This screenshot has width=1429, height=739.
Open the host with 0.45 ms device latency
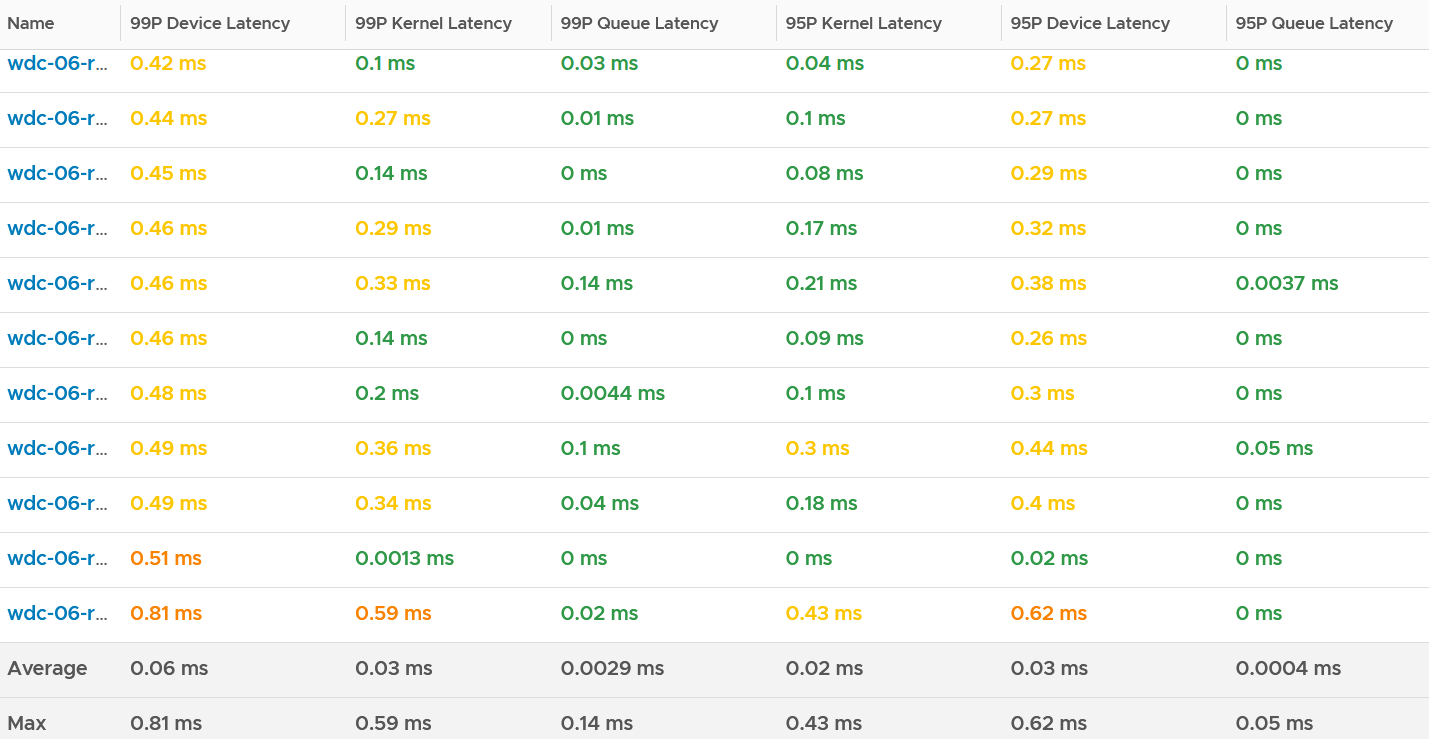57,173
